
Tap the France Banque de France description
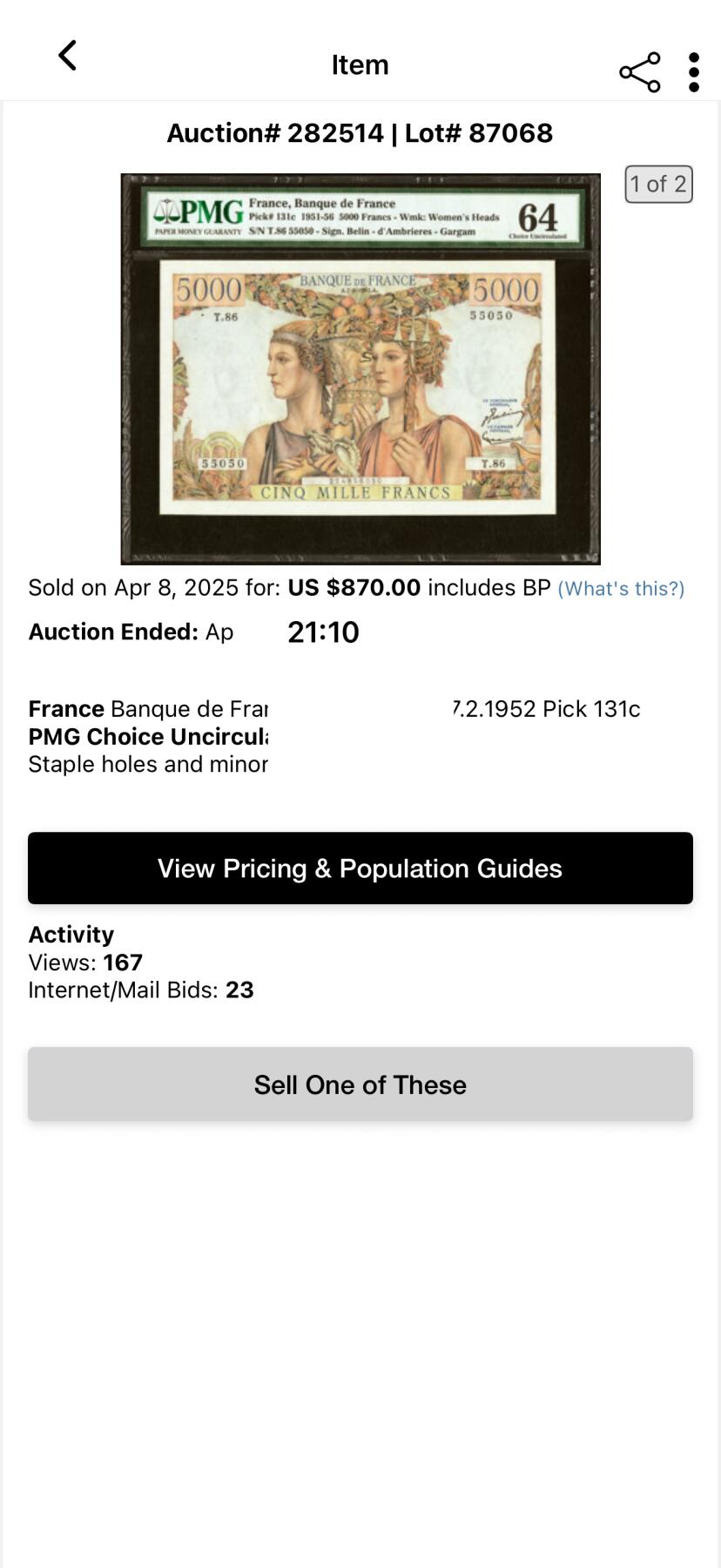pyautogui.click(x=148, y=709)
